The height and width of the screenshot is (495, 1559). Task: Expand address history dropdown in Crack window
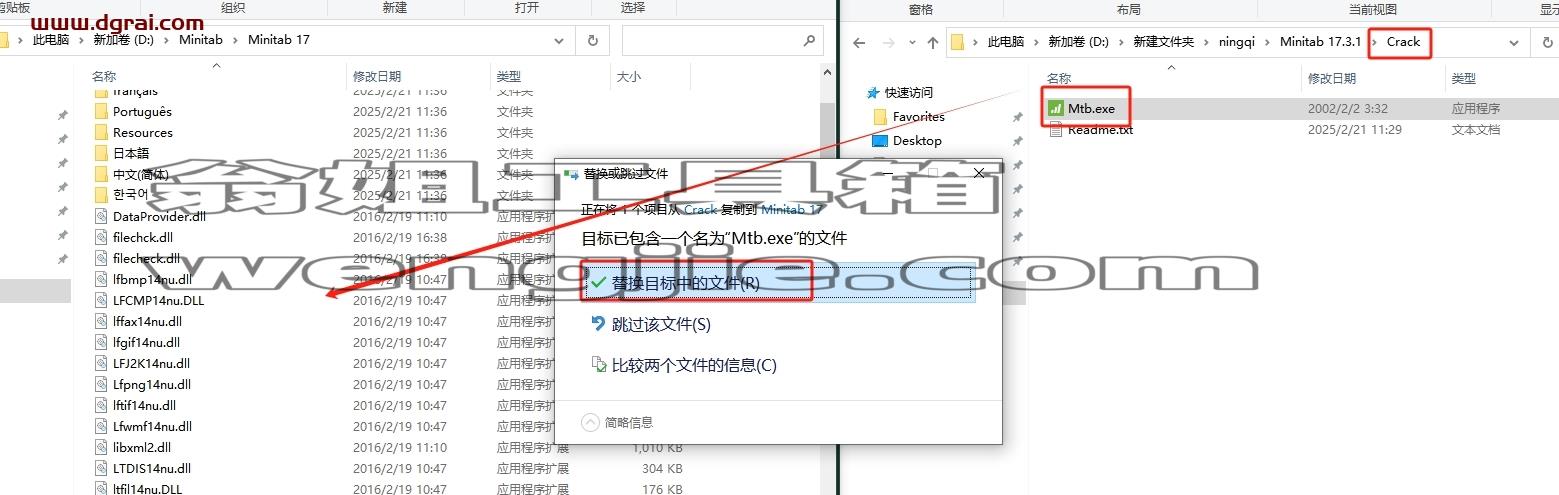pos(1515,42)
